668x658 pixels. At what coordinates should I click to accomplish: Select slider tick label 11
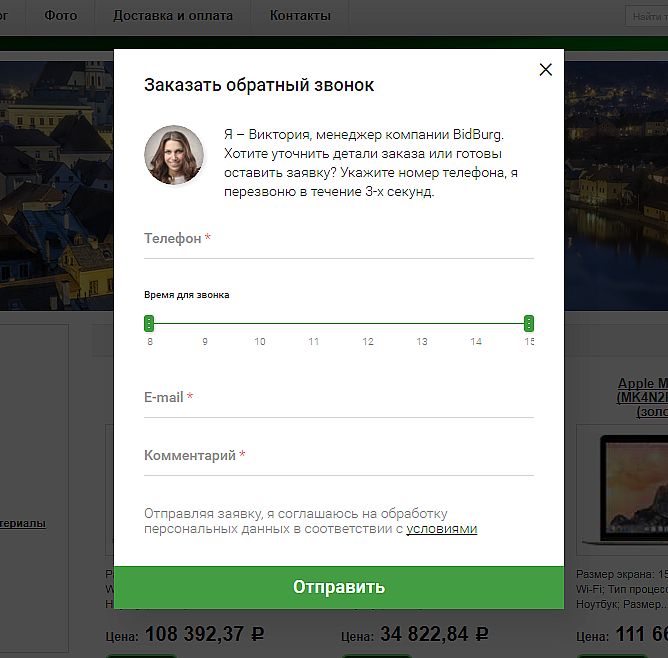click(x=314, y=342)
